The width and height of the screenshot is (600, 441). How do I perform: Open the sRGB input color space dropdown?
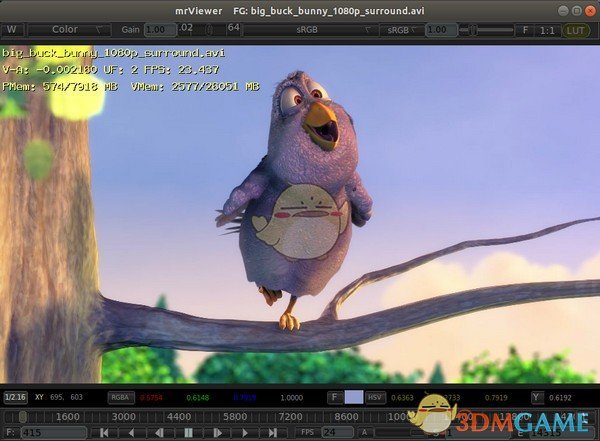tap(311, 29)
